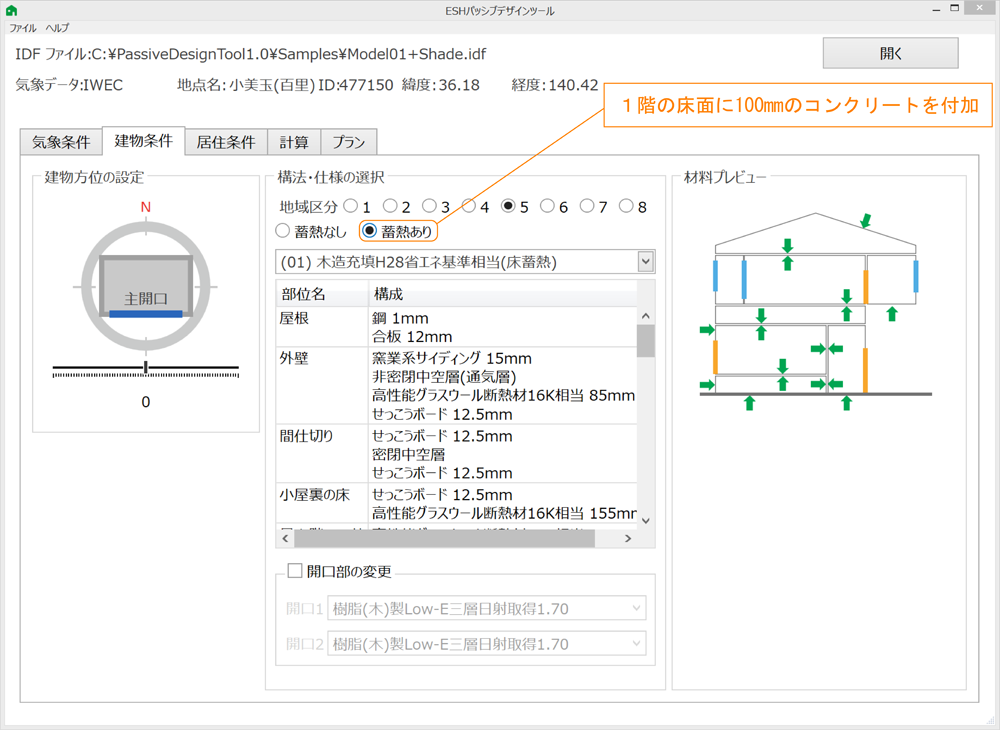Maximize the ESH window
Screen dimensions: 1000x730
(955, 8)
